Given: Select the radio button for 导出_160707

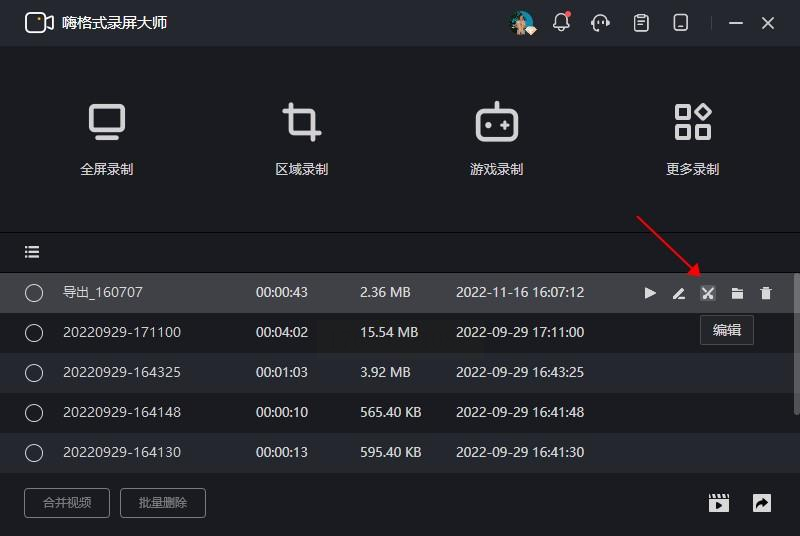Looking at the screenshot, I should point(34,293).
